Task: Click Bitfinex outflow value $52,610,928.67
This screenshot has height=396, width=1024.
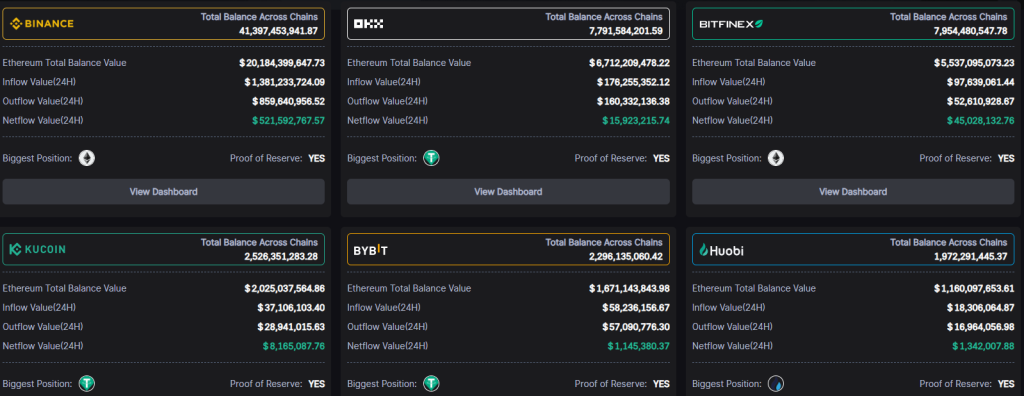Action: click(980, 101)
